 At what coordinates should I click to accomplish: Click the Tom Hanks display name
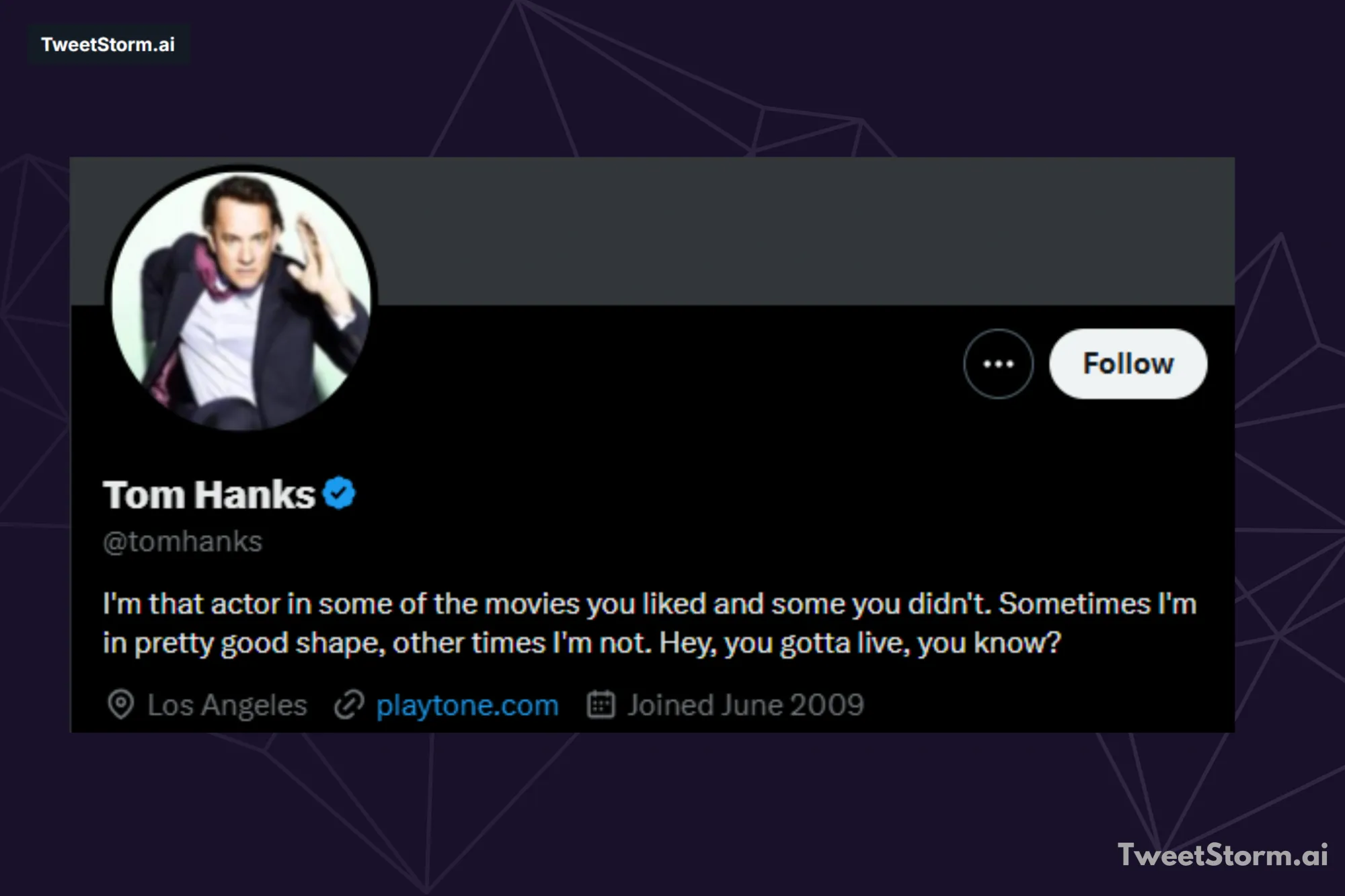[210, 495]
